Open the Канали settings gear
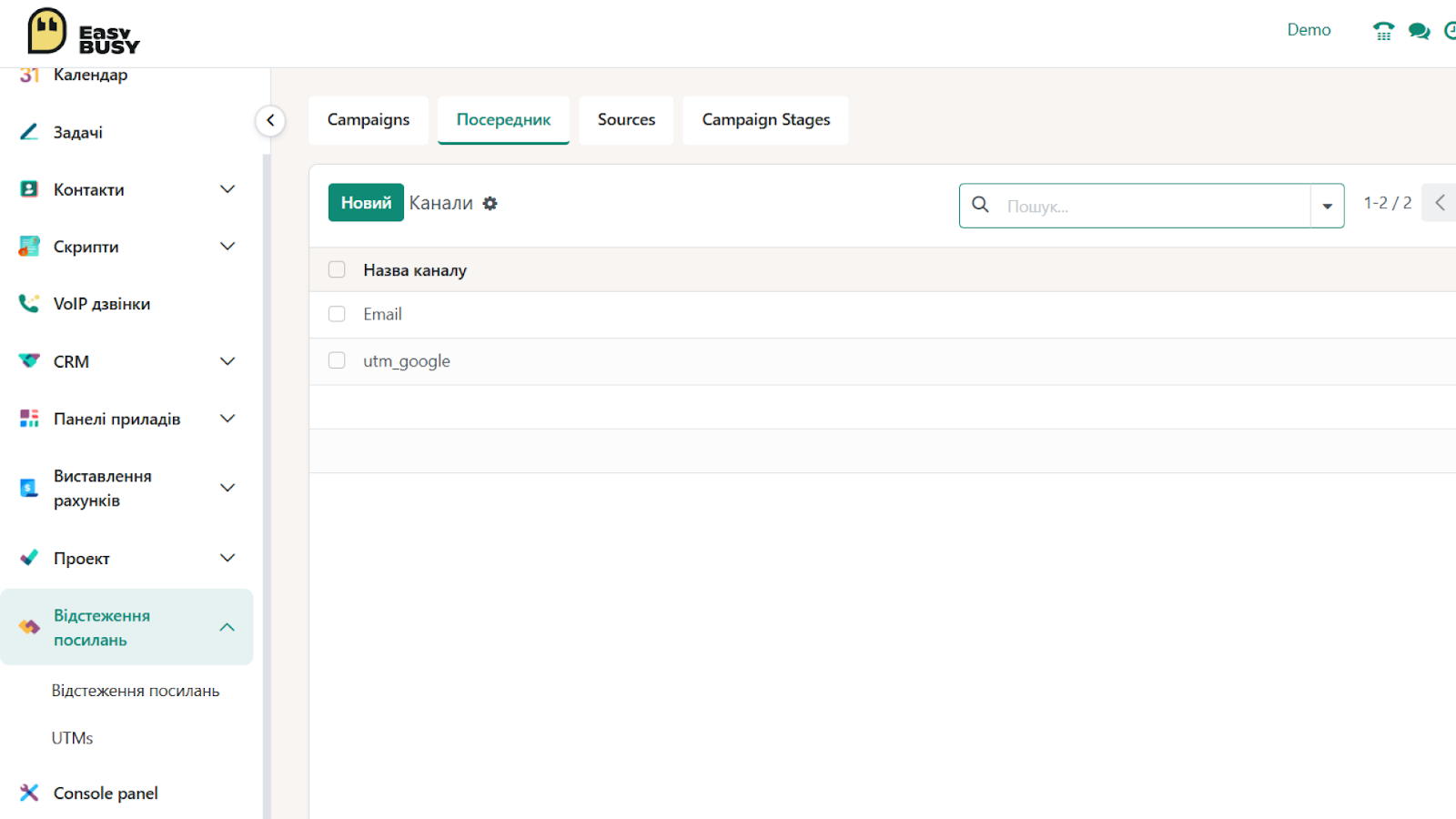The height and width of the screenshot is (819, 1456). point(490,204)
